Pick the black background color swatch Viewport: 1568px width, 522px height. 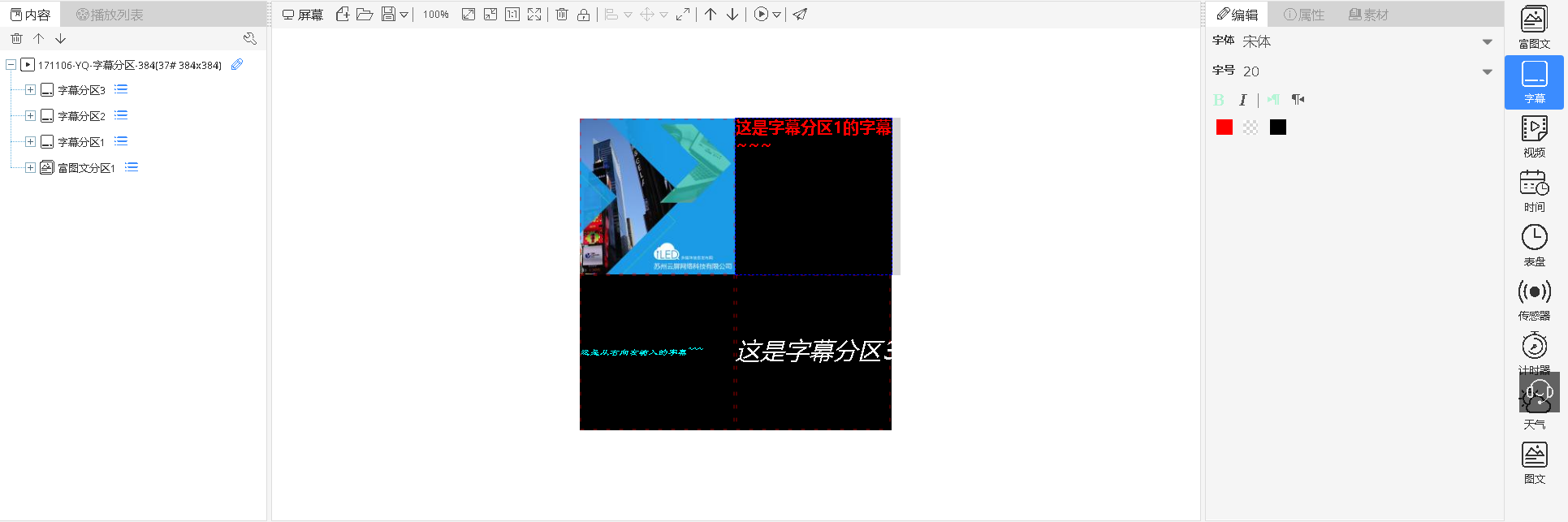click(x=1278, y=127)
